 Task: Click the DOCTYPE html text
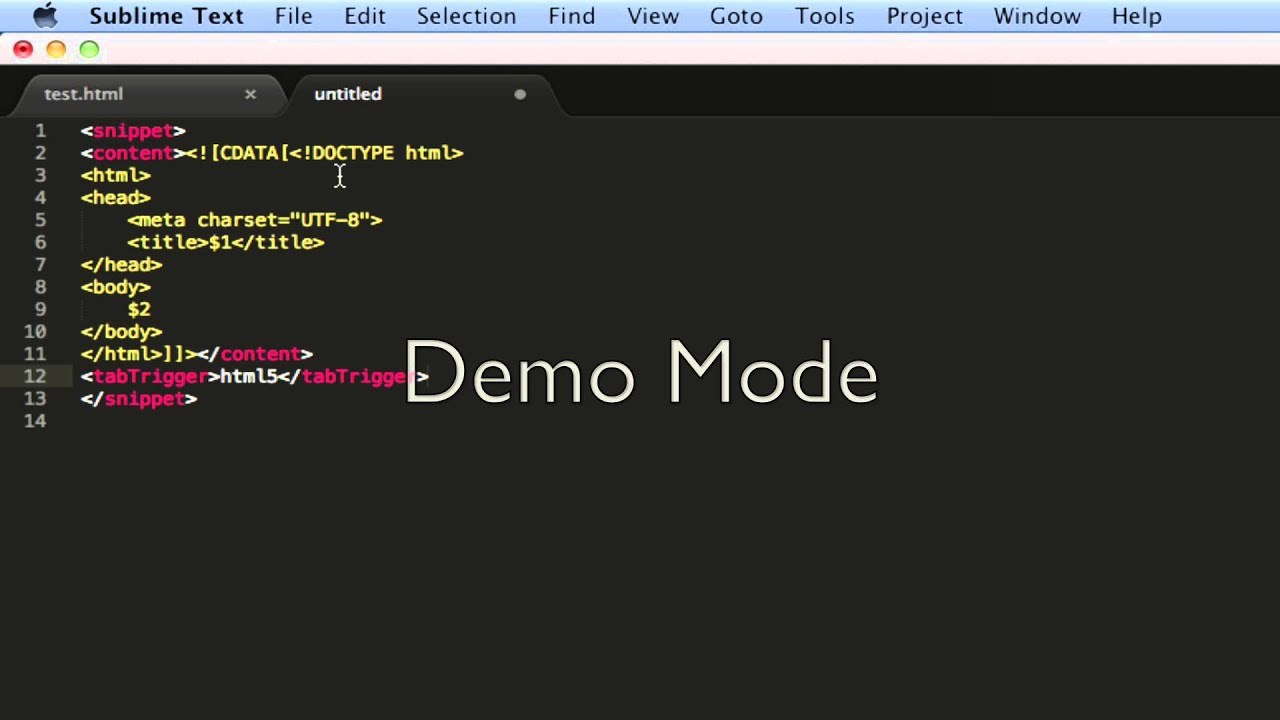point(377,153)
